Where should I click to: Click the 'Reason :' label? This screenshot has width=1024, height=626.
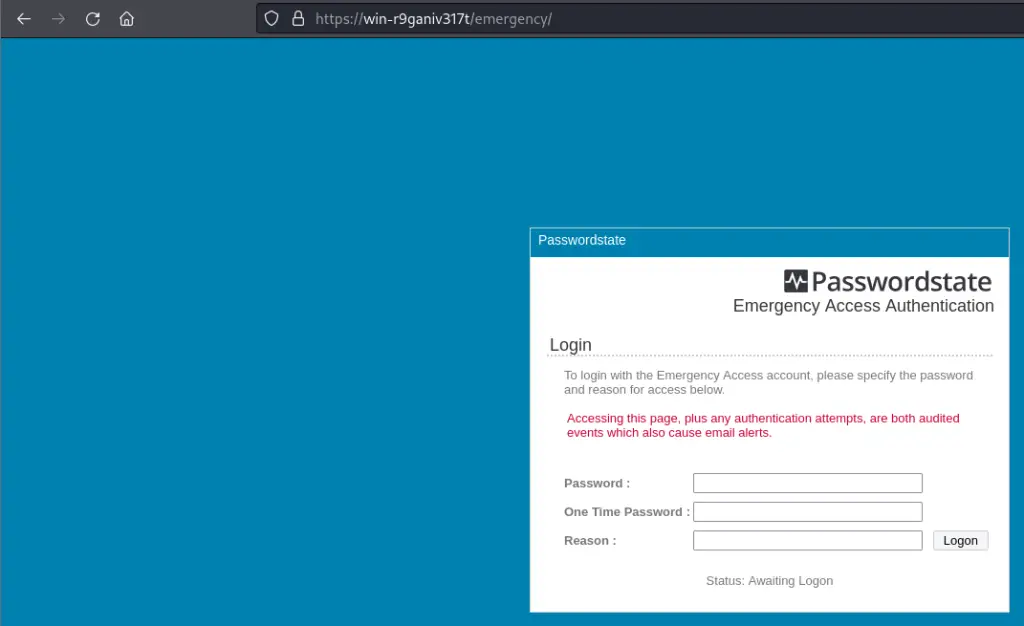[x=590, y=541]
